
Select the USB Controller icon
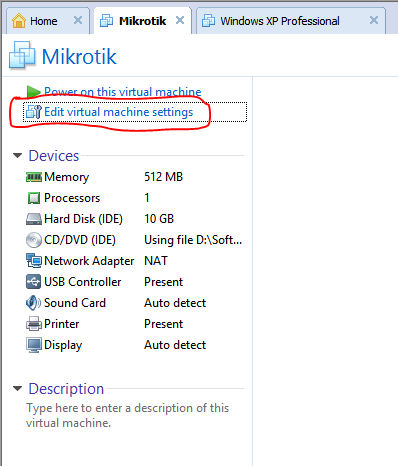pyautogui.click(x=34, y=282)
